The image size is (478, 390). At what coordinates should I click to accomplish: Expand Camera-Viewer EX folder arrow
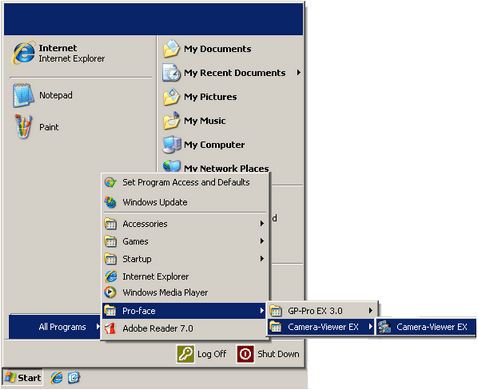[370, 327]
